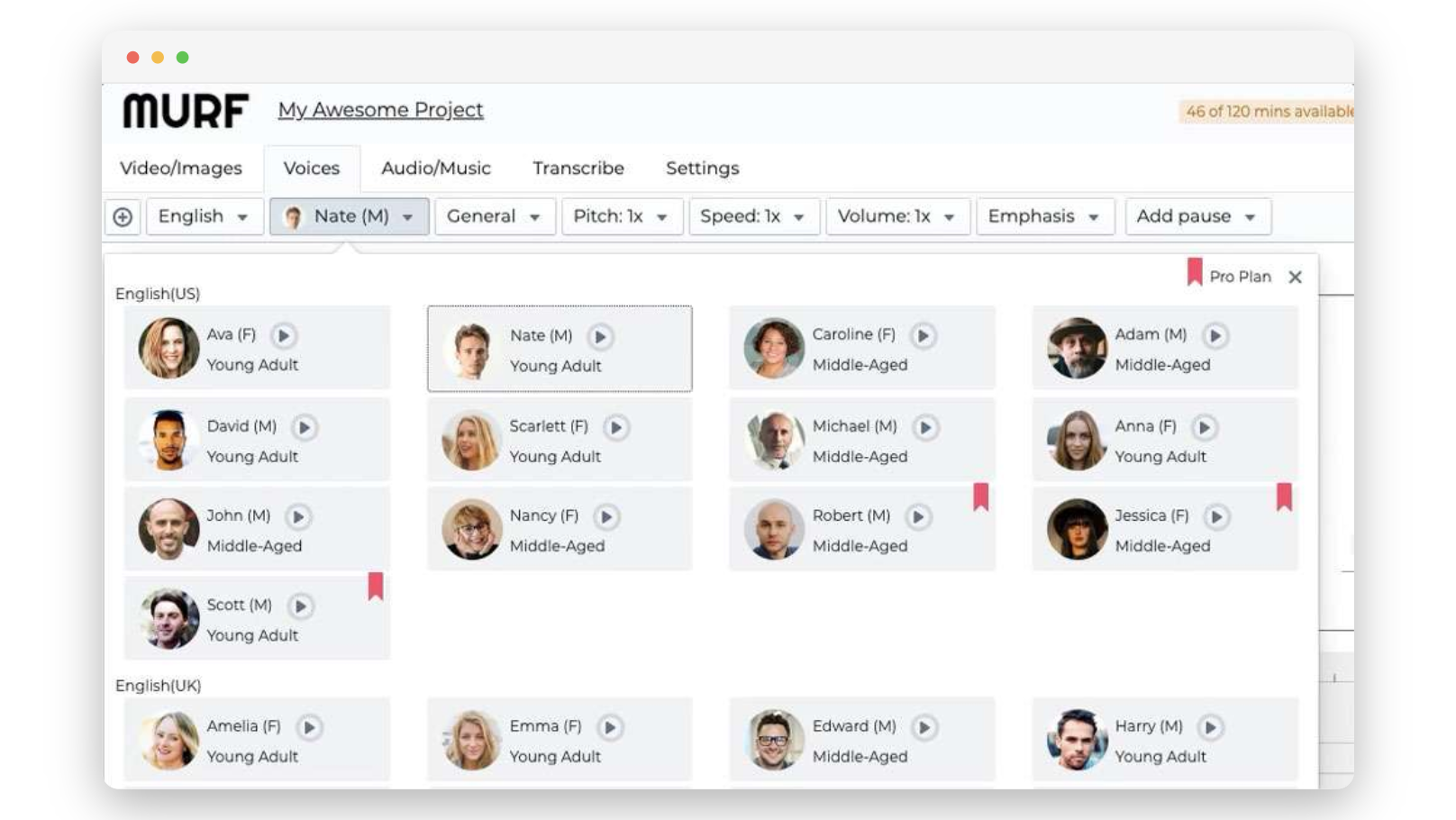Close the voice selection panel
Screen dimensions: 1456x820
[x=1297, y=278]
